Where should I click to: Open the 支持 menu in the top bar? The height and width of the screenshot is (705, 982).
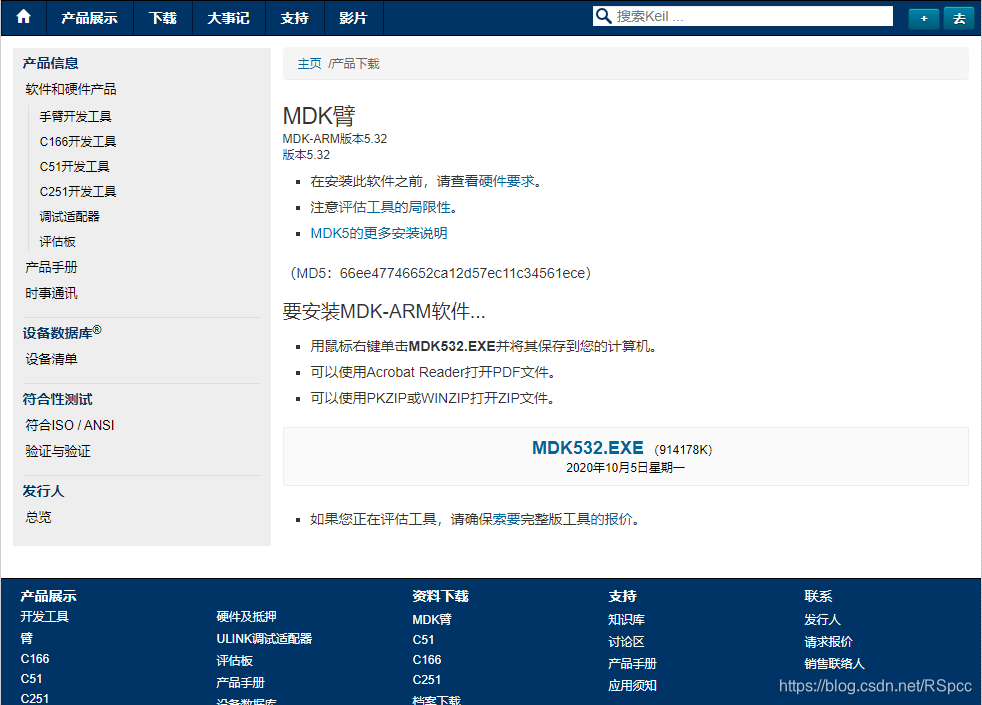295,17
